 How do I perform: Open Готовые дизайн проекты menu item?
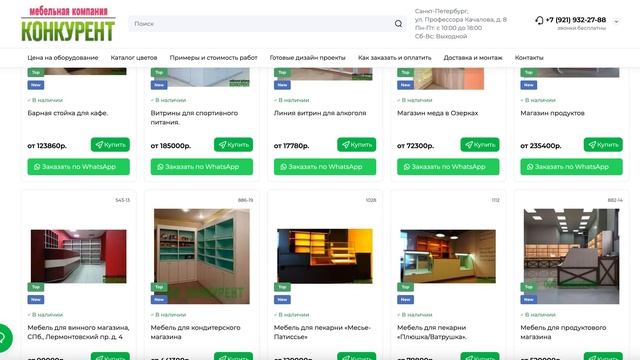click(307, 58)
